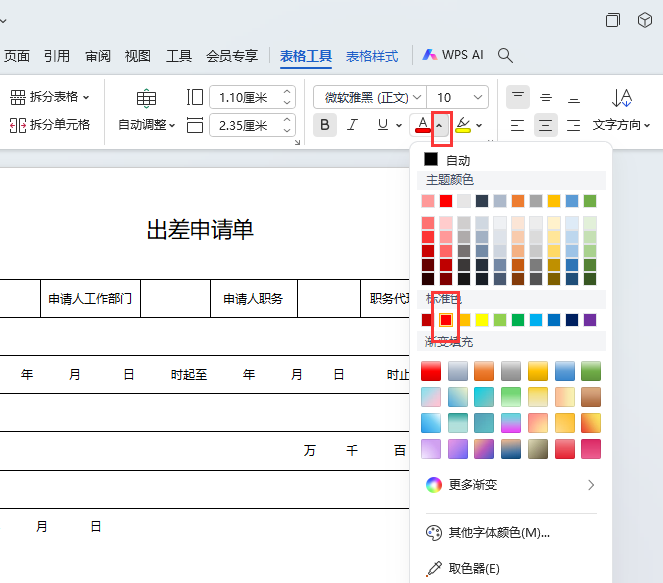This screenshot has width=663, height=583.
Task: Open the 会员专享 ribbon tab
Action: pos(232,56)
